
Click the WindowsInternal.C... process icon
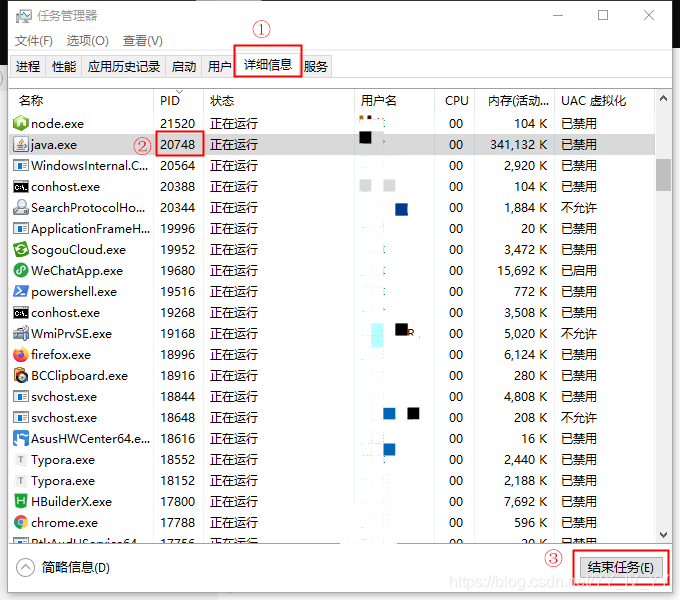[x=20, y=166]
